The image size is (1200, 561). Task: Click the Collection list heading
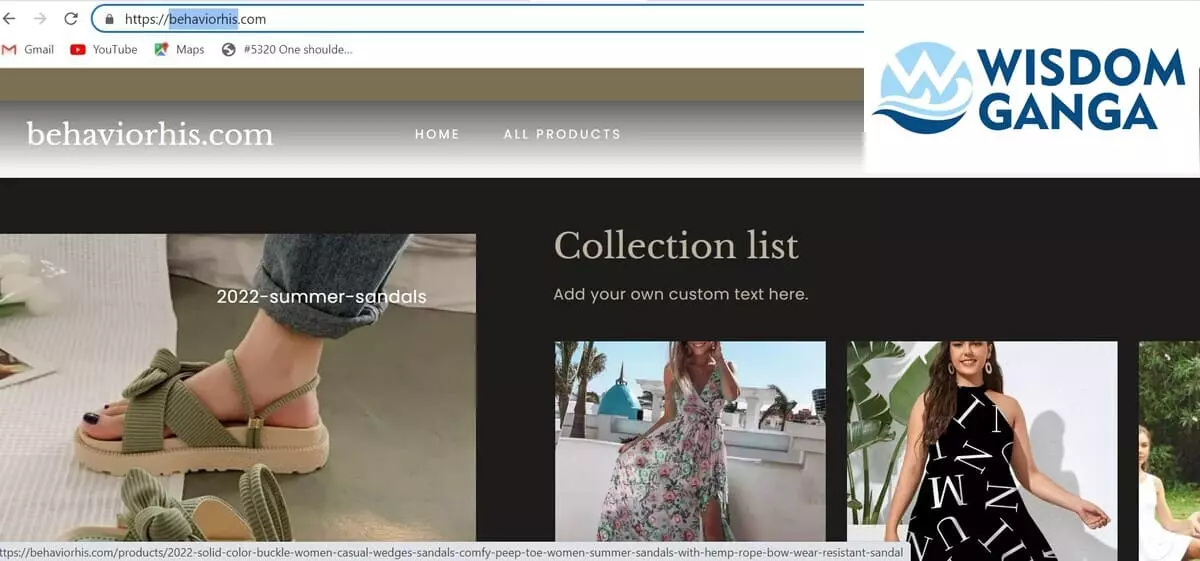[x=676, y=245]
